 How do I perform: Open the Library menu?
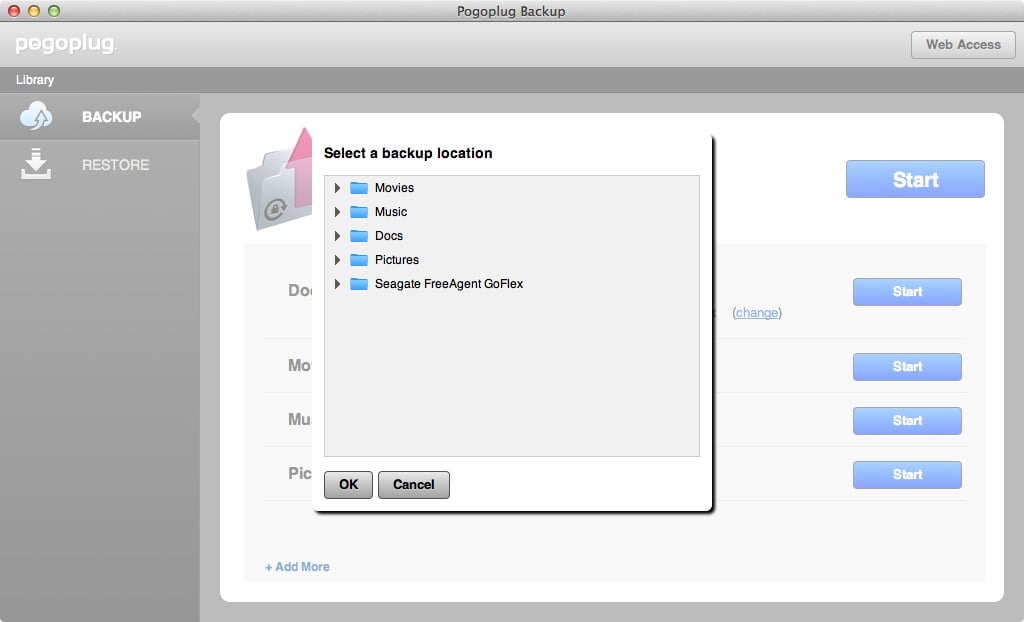[35, 80]
